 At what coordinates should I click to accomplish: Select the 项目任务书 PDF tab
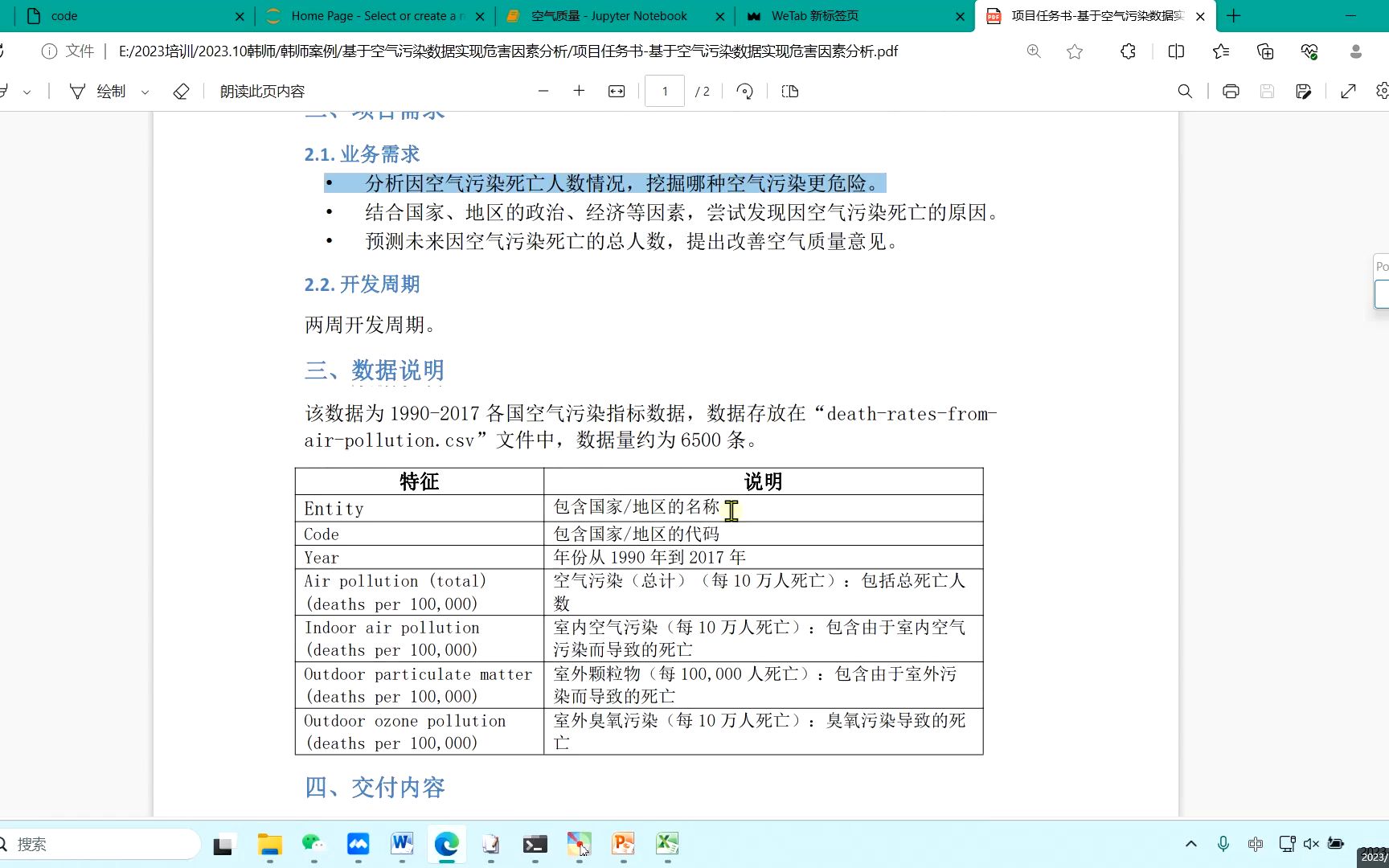pyautogui.click(x=1095, y=16)
